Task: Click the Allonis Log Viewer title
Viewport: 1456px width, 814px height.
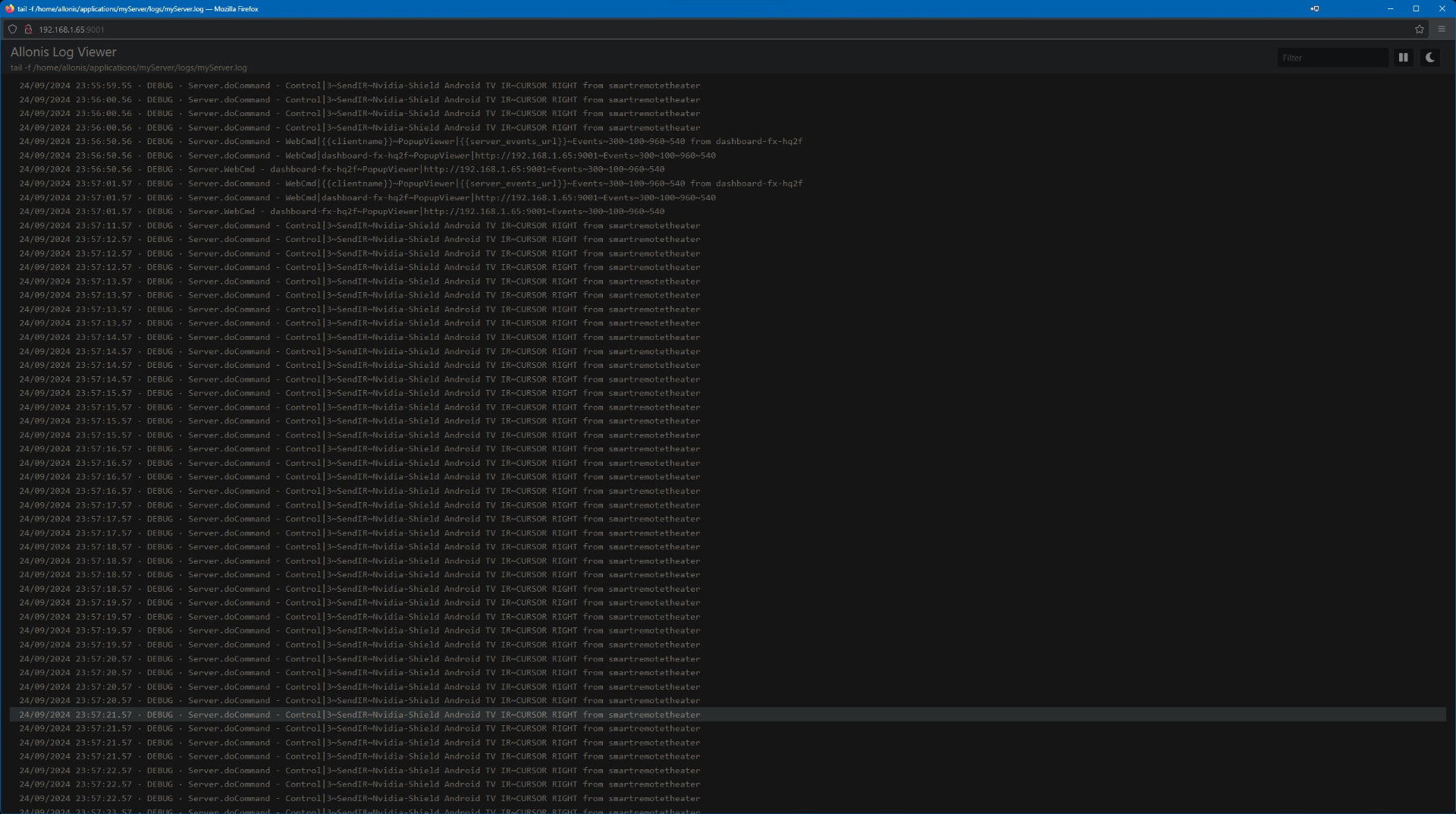Action: click(64, 52)
